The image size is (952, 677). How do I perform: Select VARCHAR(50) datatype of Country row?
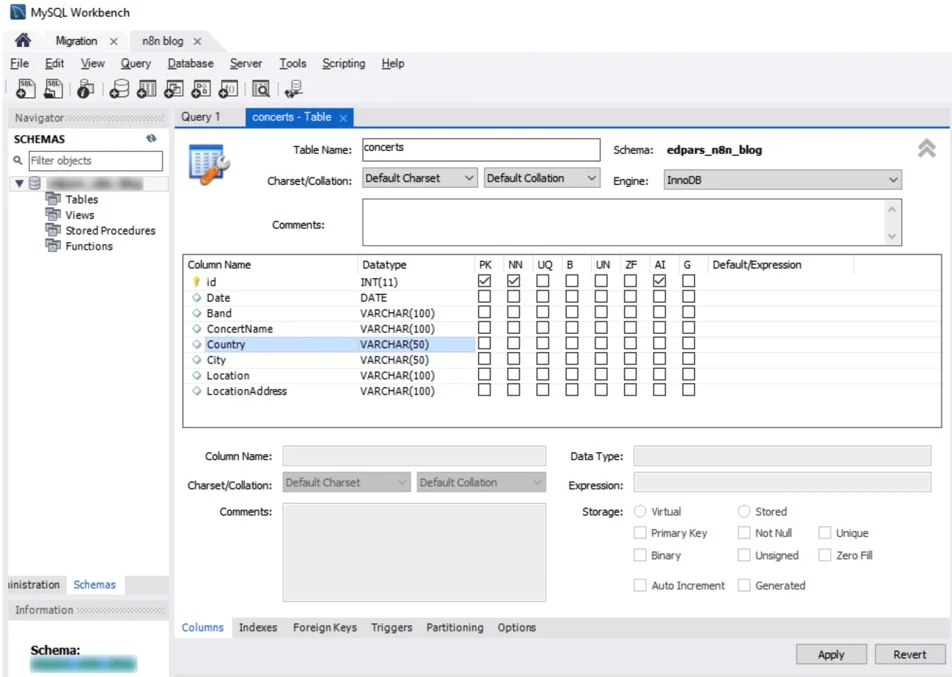(x=394, y=344)
